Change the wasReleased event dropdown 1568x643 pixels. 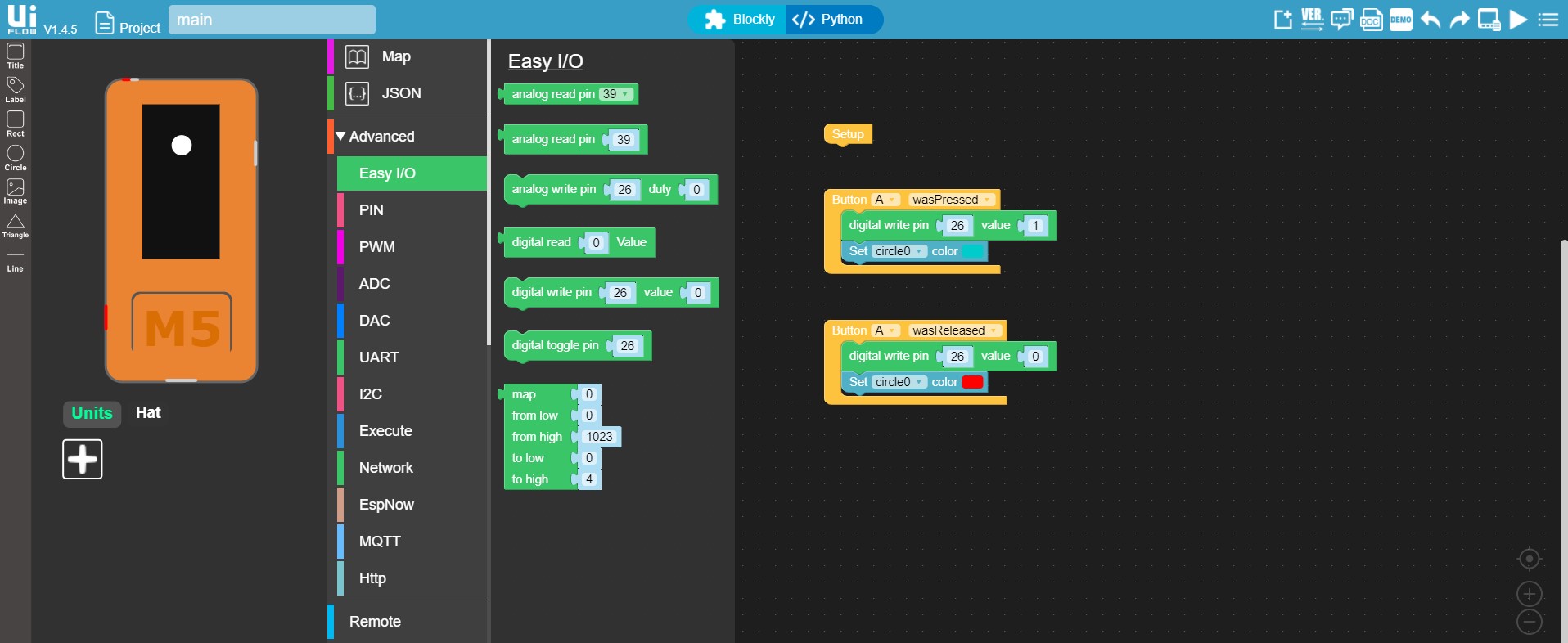[x=955, y=330]
